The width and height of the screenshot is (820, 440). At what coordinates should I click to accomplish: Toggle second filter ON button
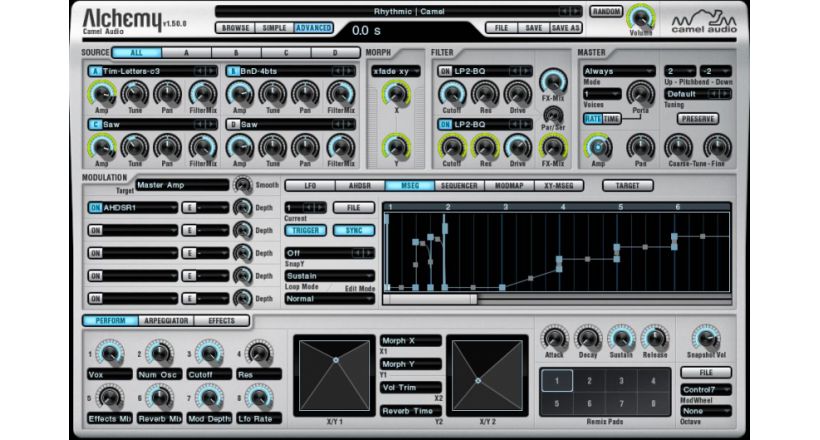click(x=445, y=125)
